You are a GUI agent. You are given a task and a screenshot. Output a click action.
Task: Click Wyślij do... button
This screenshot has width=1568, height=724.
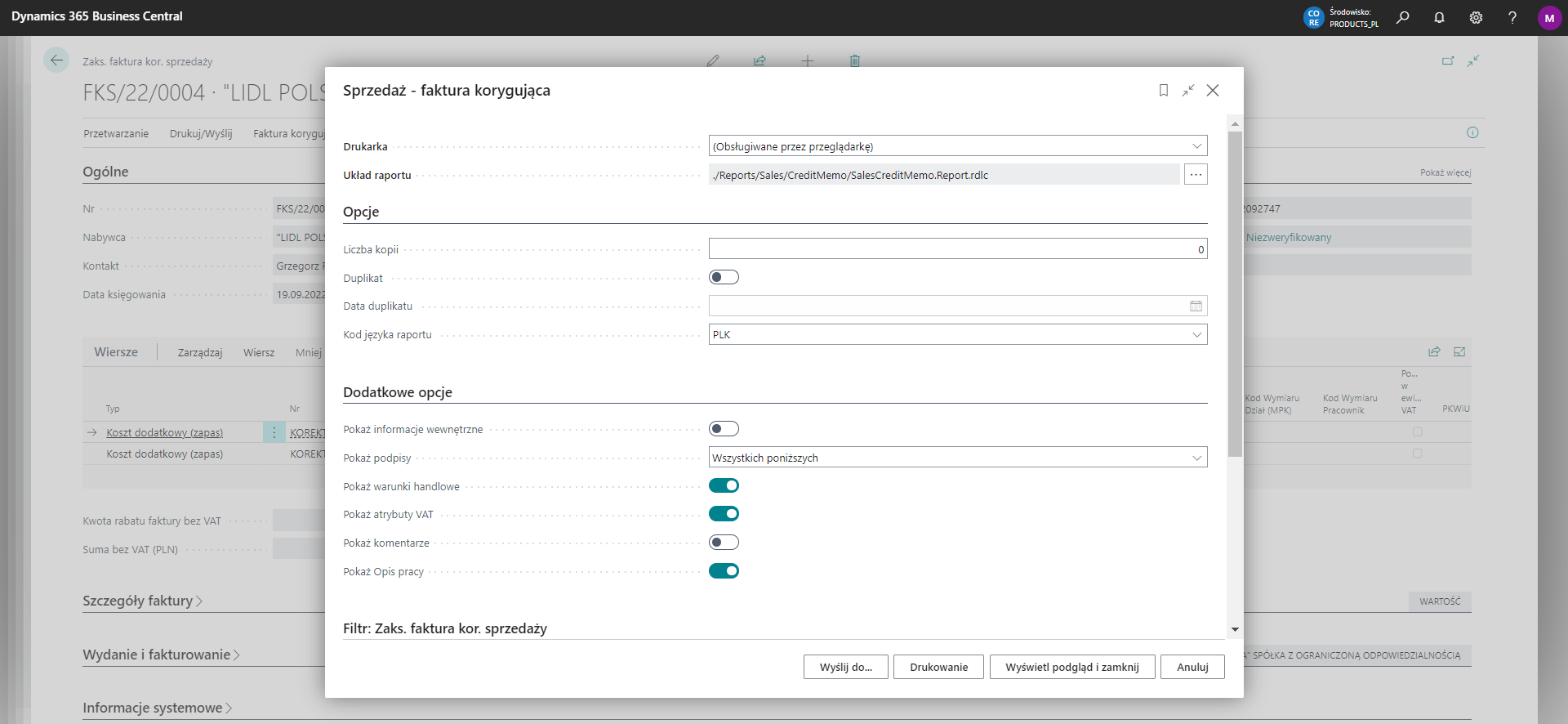[x=846, y=667]
